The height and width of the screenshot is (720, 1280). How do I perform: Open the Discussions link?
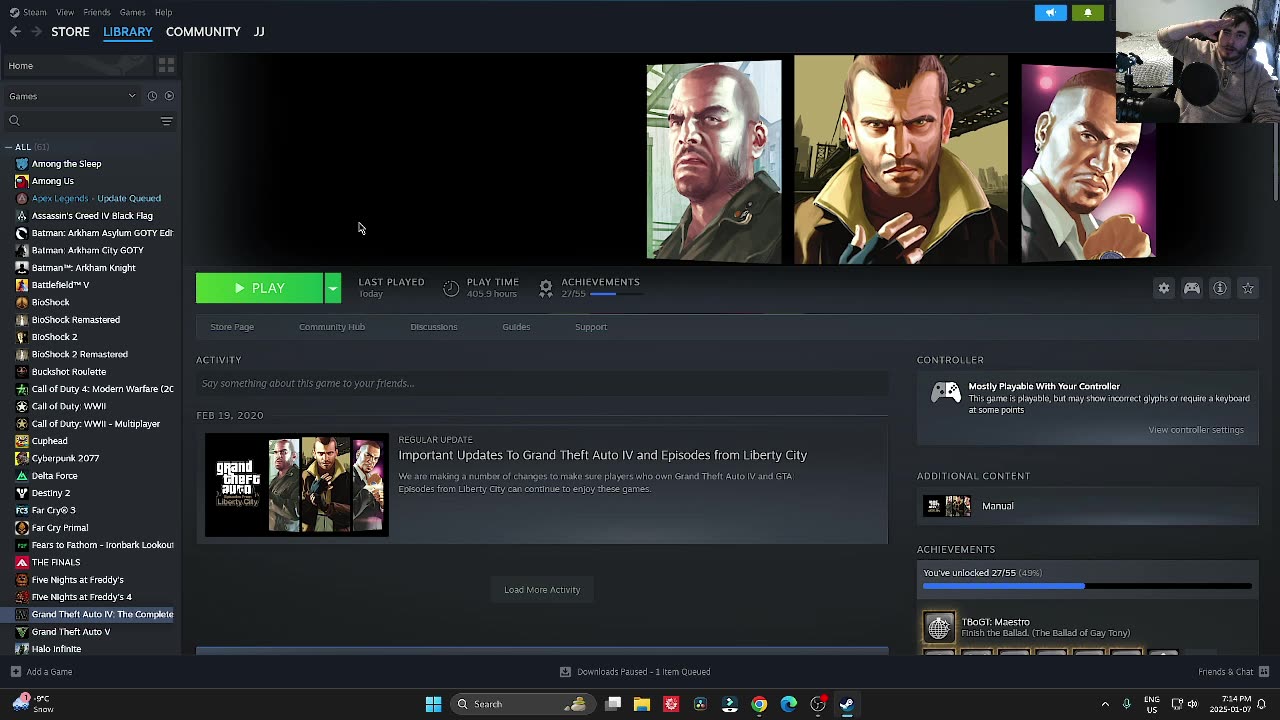click(x=434, y=327)
